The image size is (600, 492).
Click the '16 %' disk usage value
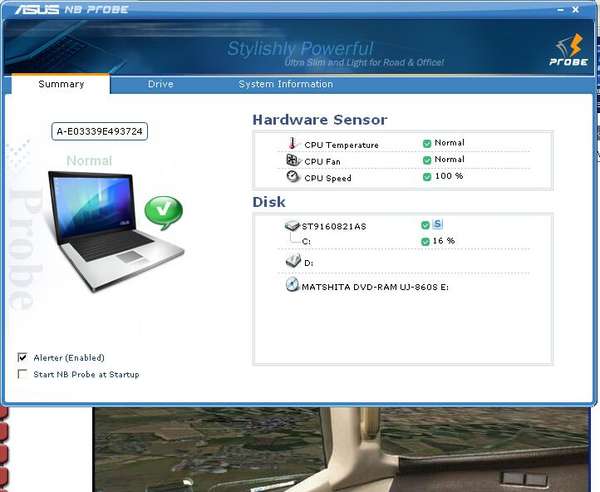443,241
